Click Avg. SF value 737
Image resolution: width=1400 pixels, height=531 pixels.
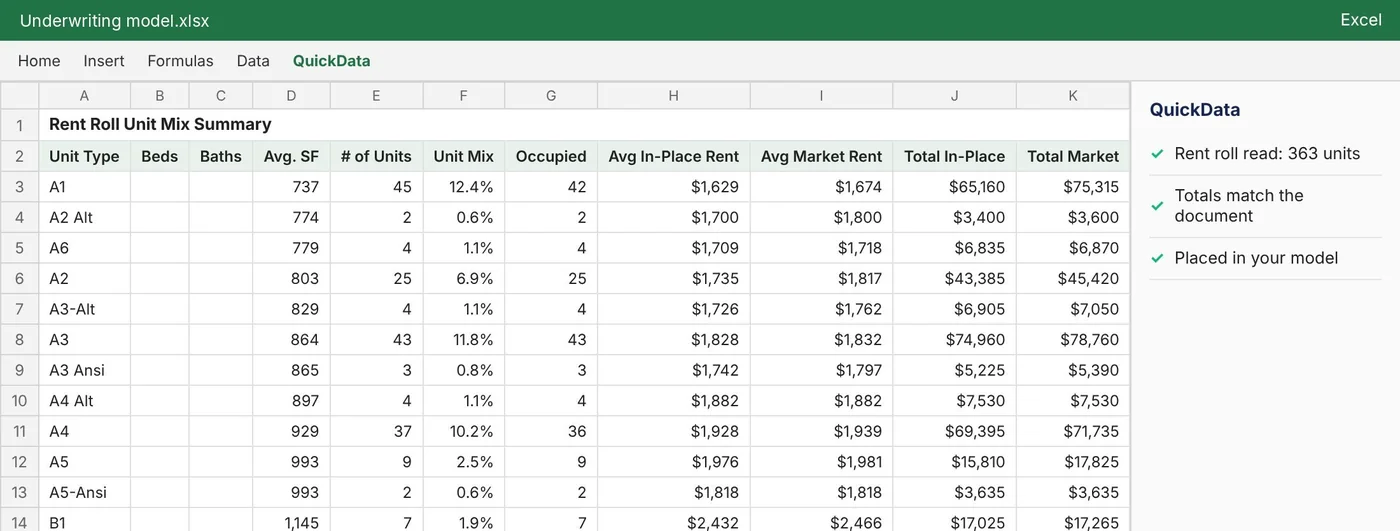pyautogui.click(x=291, y=187)
